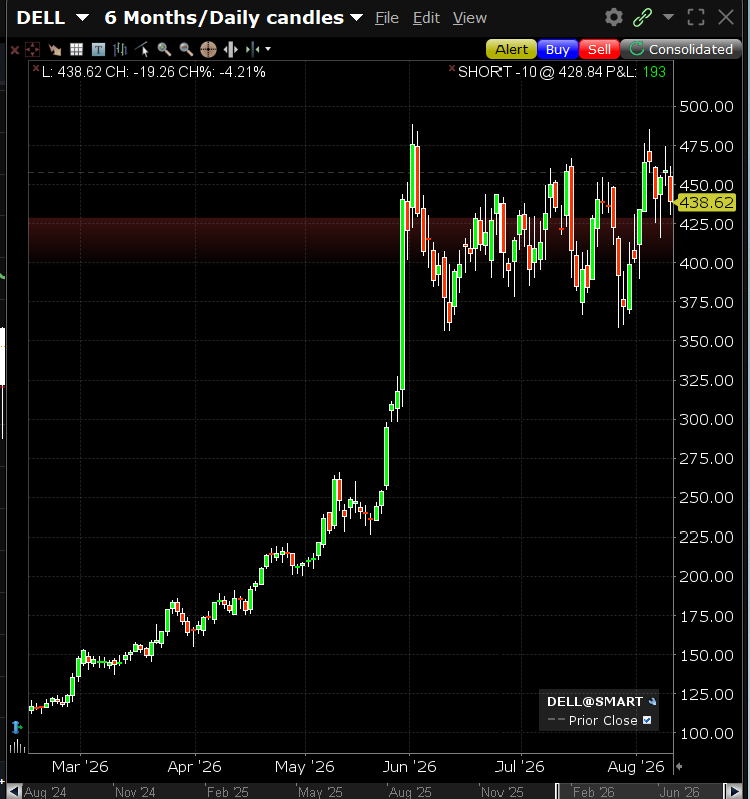Open chart settings via gear icon
This screenshot has width=750, height=799.
[x=613, y=17]
